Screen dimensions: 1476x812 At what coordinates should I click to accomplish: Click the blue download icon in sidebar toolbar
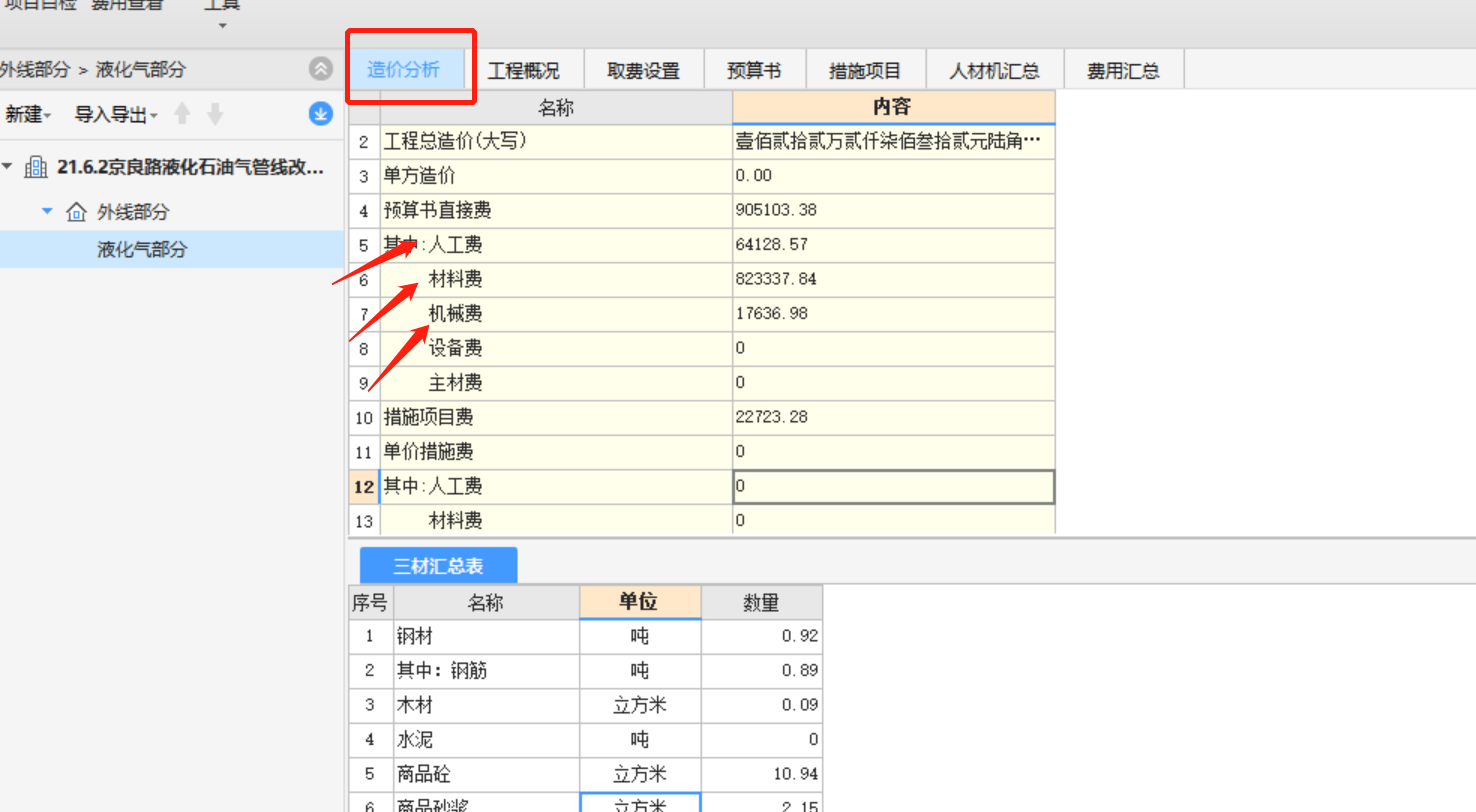click(320, 113)
